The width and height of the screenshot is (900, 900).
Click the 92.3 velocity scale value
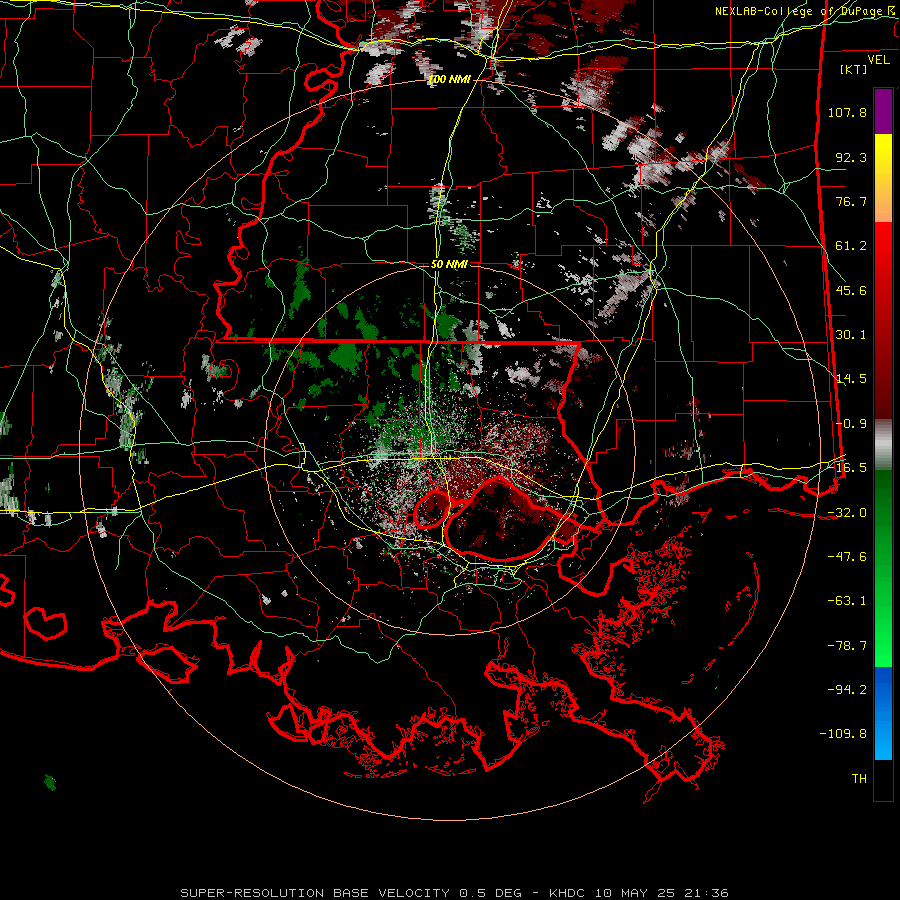tap(851, 157)
